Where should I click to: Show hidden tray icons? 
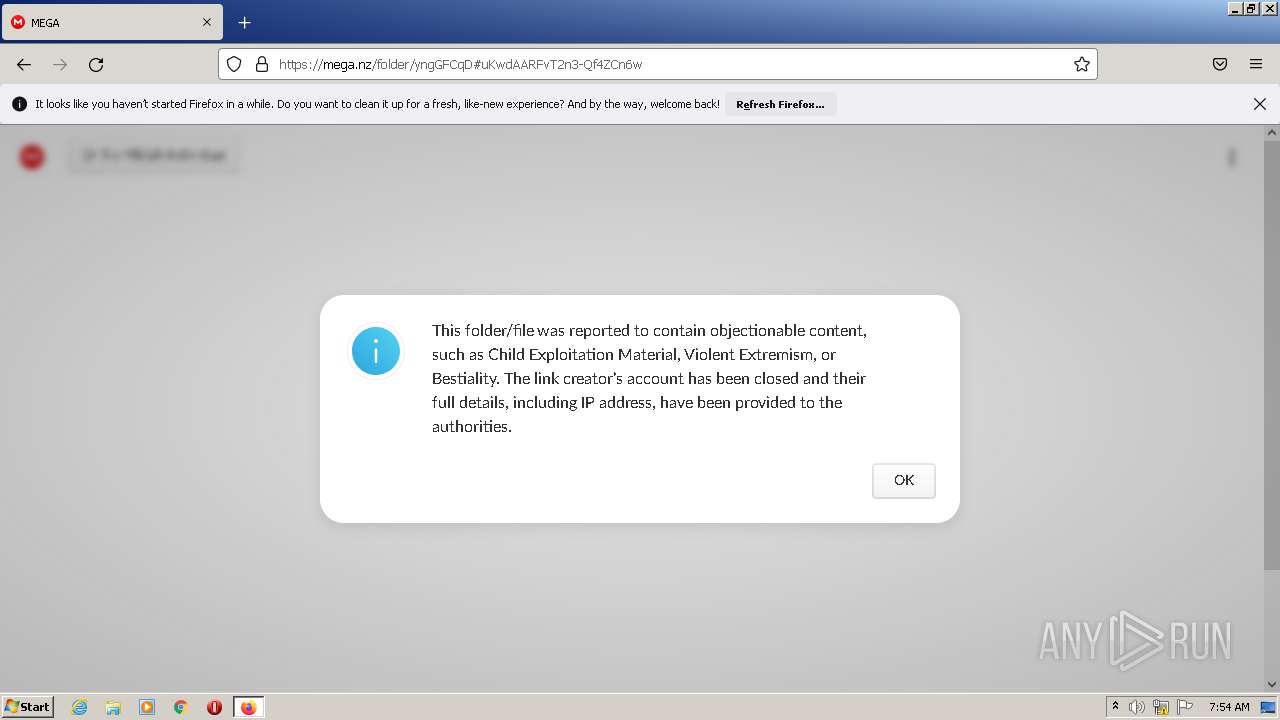click(x=1115, y=707)
